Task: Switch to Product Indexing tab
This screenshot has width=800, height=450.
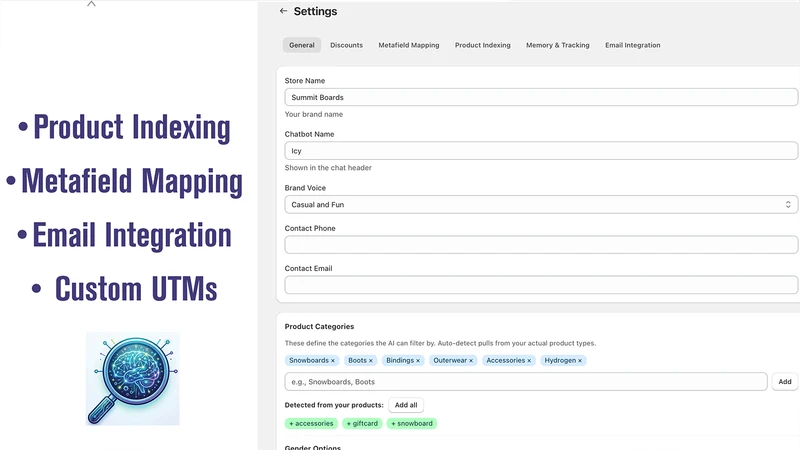Action: (483, 45)
